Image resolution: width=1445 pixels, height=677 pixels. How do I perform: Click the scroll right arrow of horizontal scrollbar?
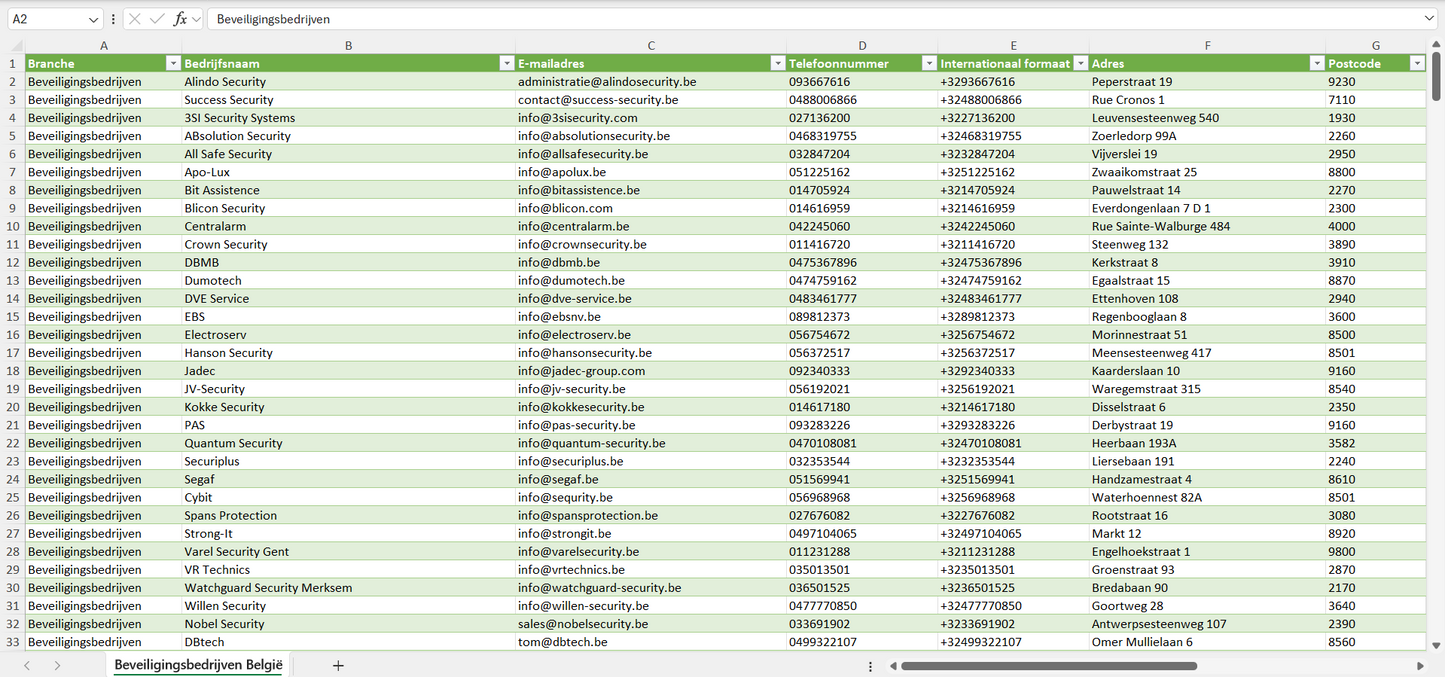[x=1420, y=665]
